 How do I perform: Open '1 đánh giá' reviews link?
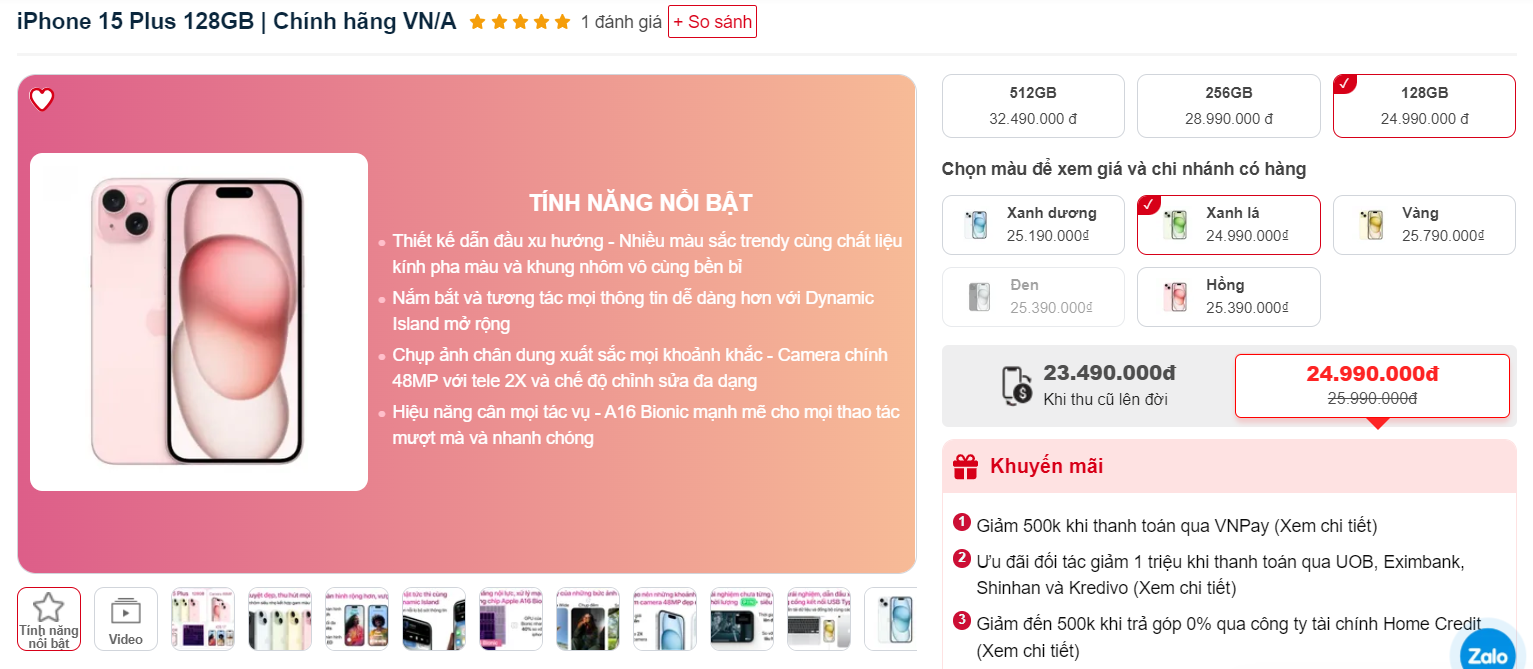(621, 22)
